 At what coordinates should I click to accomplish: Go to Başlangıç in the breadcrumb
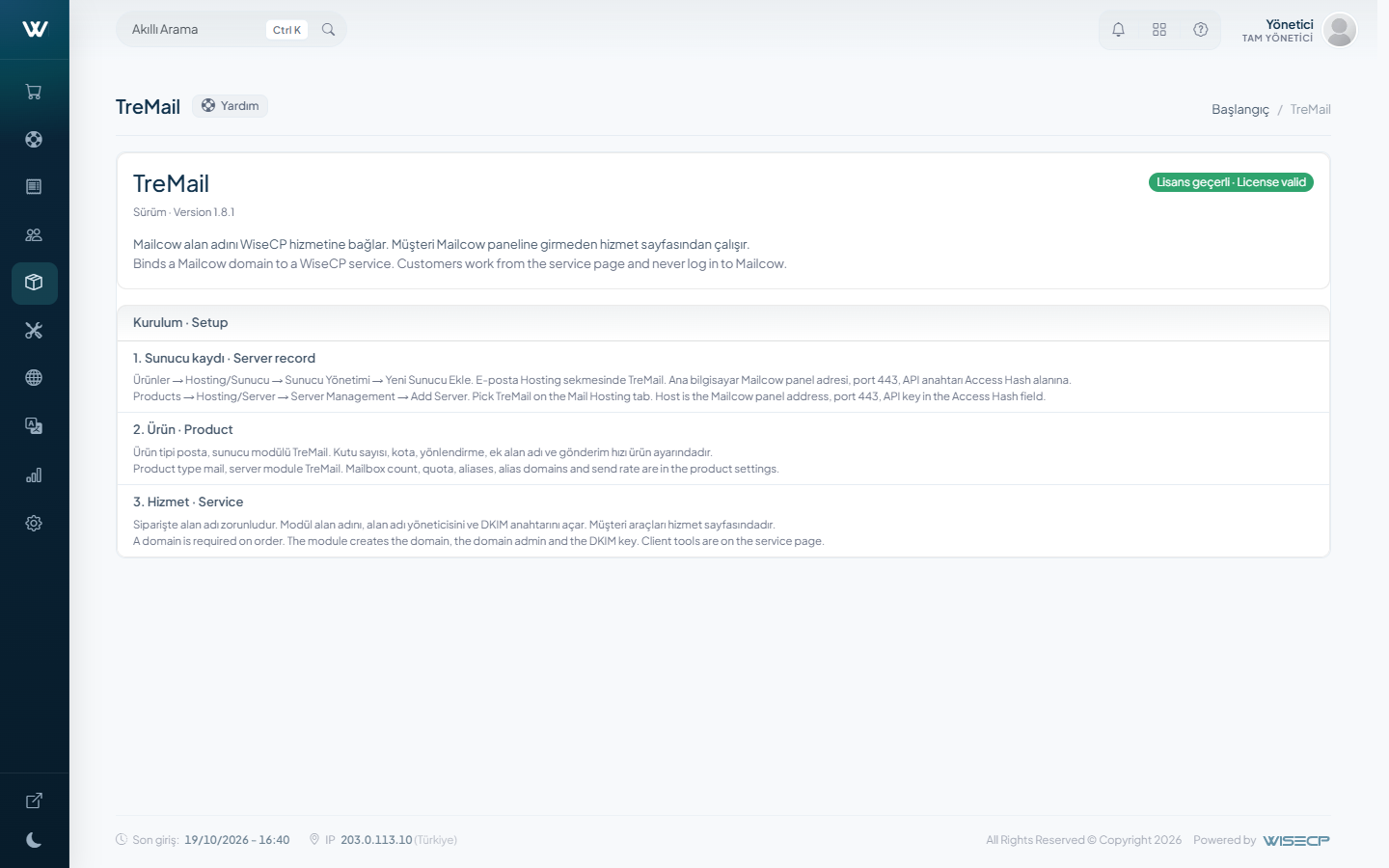click(x=1240, y=109)
